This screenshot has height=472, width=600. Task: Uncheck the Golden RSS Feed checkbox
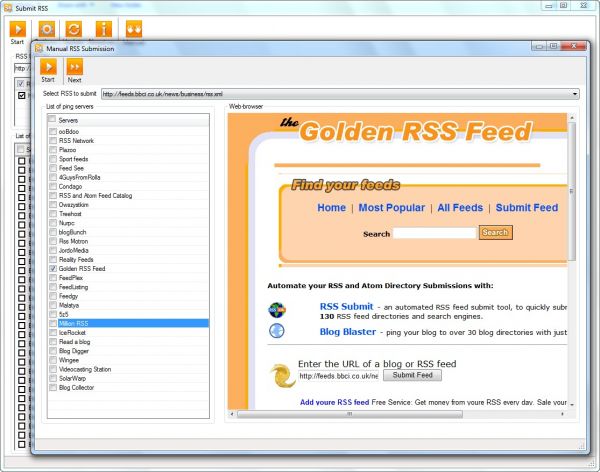point(53,268)
